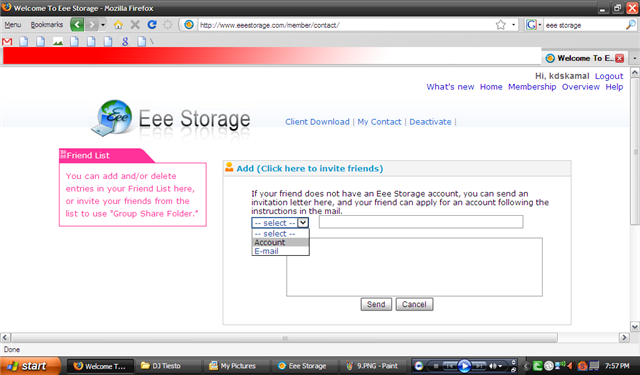The image size is (640, 375).
Task: Open the Gmail bookmark icon
Action: tap(7, 42)
